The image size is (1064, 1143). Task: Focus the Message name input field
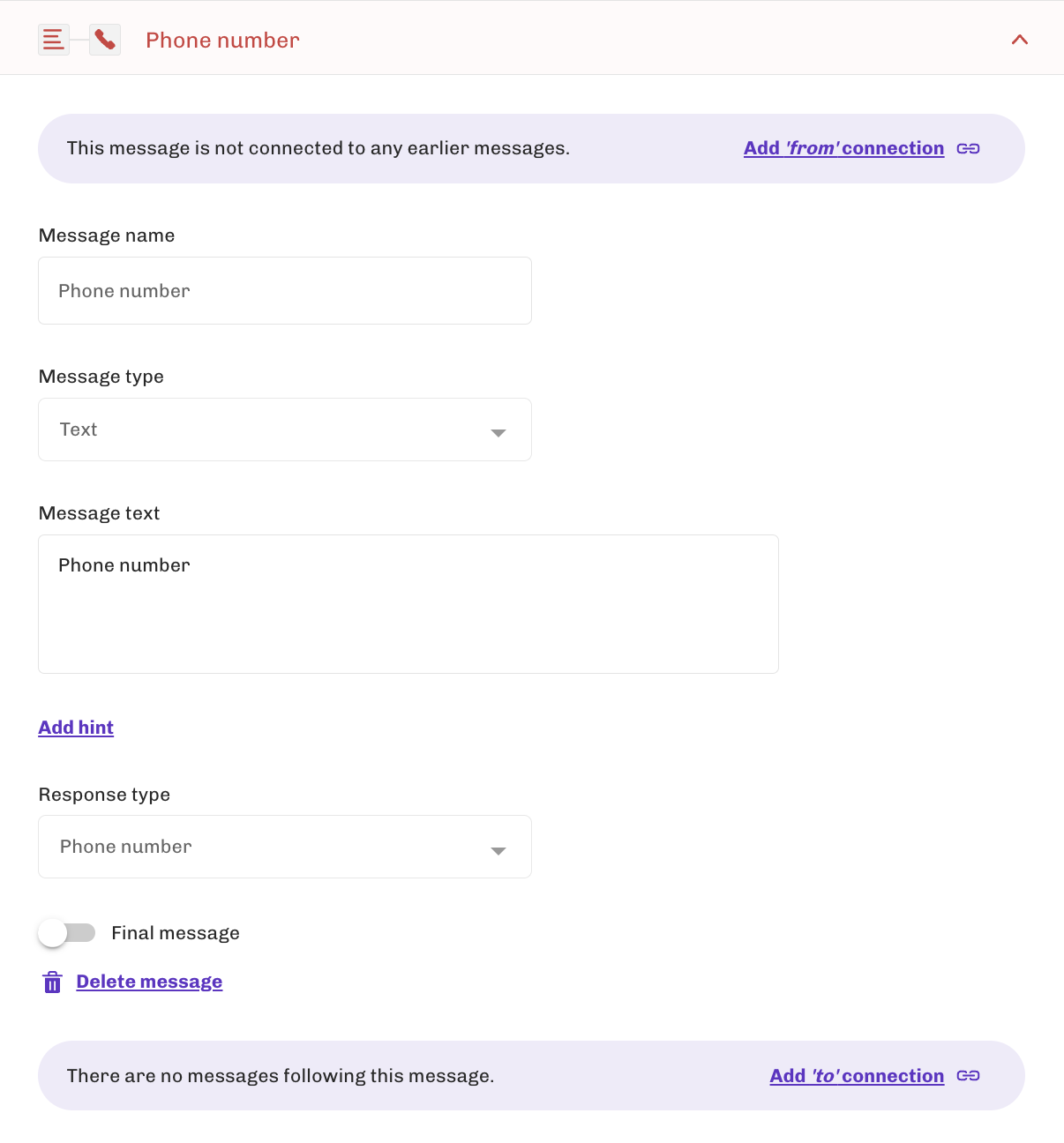pos(285,291)
